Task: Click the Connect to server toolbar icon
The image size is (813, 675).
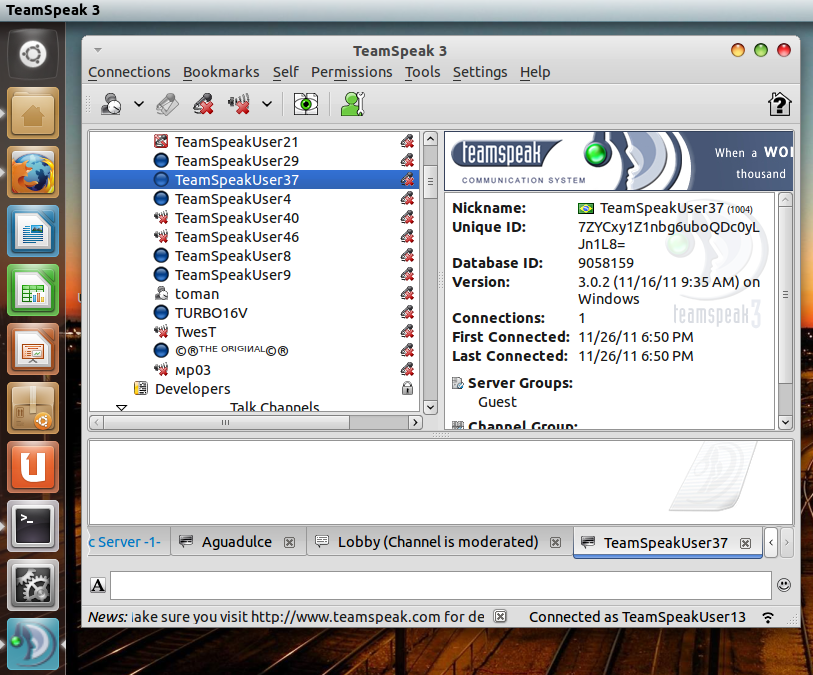Action: pyautogui.click(x=111, y=104)
